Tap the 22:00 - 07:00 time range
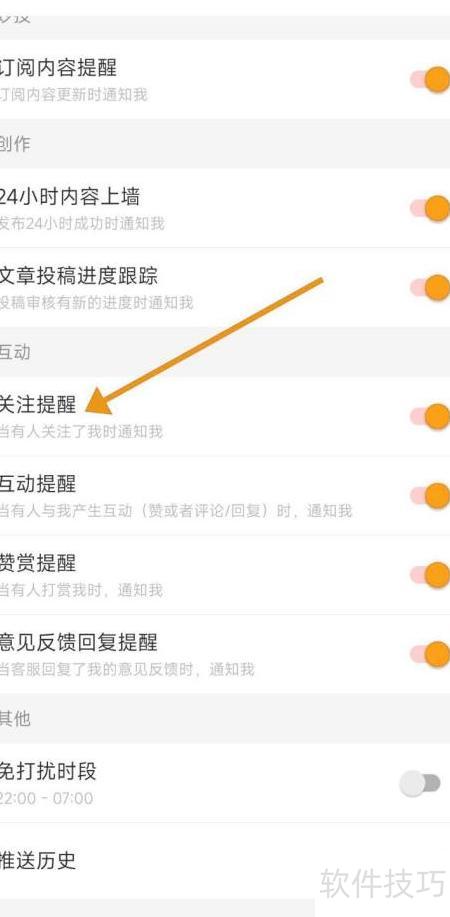This screenshot has height=917, width=450. point(46,798)
